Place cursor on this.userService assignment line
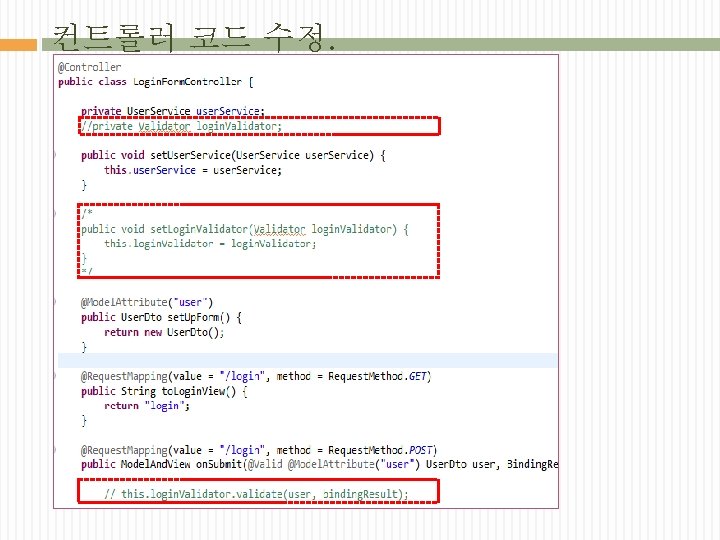This screenshot has width=720, height=540. (193, 170)
